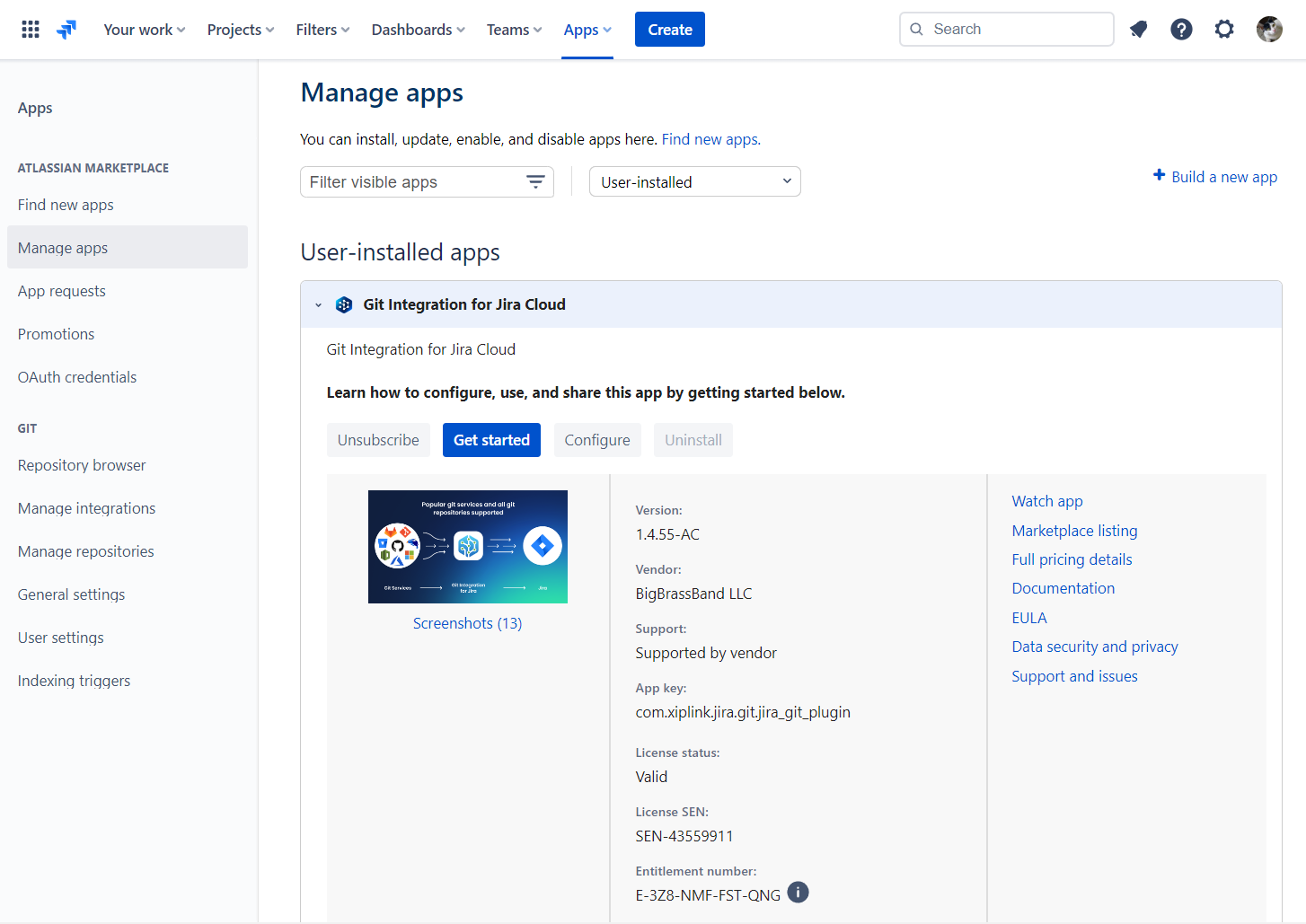Click the Build a new app link

point(1224,177)
